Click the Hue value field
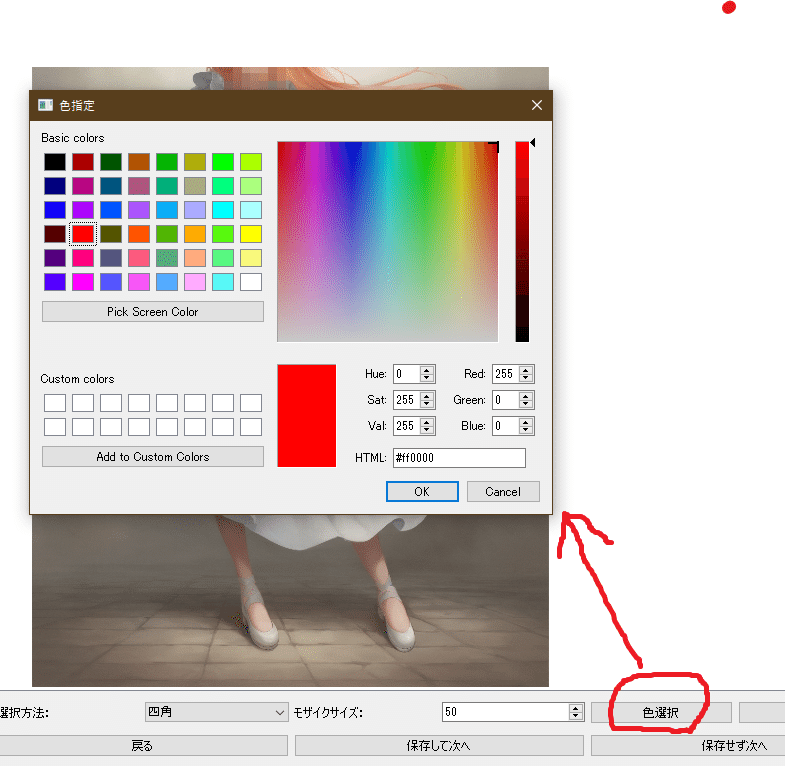 (x=407, y=374)
